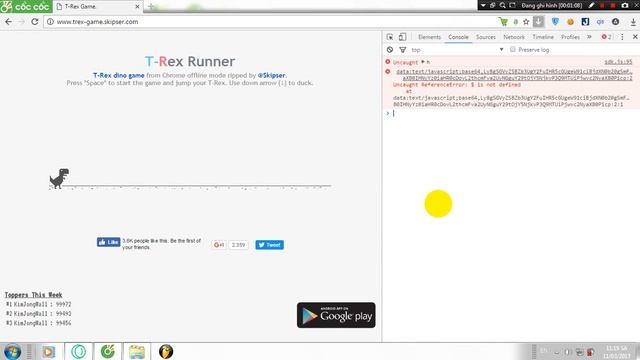640x360 pixels.
Task: Open downloads via the far-right download icon
Action: (x=633, y=22)
